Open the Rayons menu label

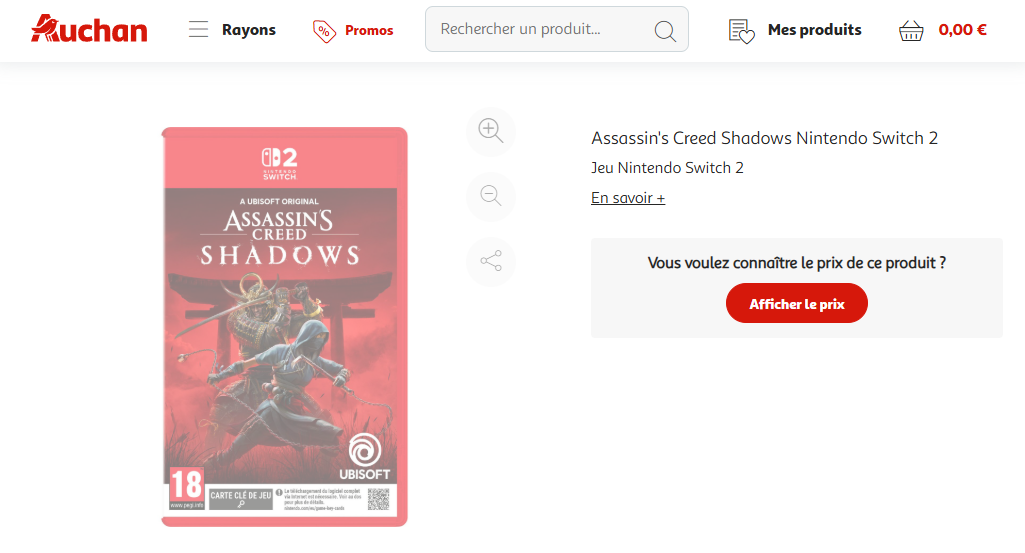click(248, 30)
